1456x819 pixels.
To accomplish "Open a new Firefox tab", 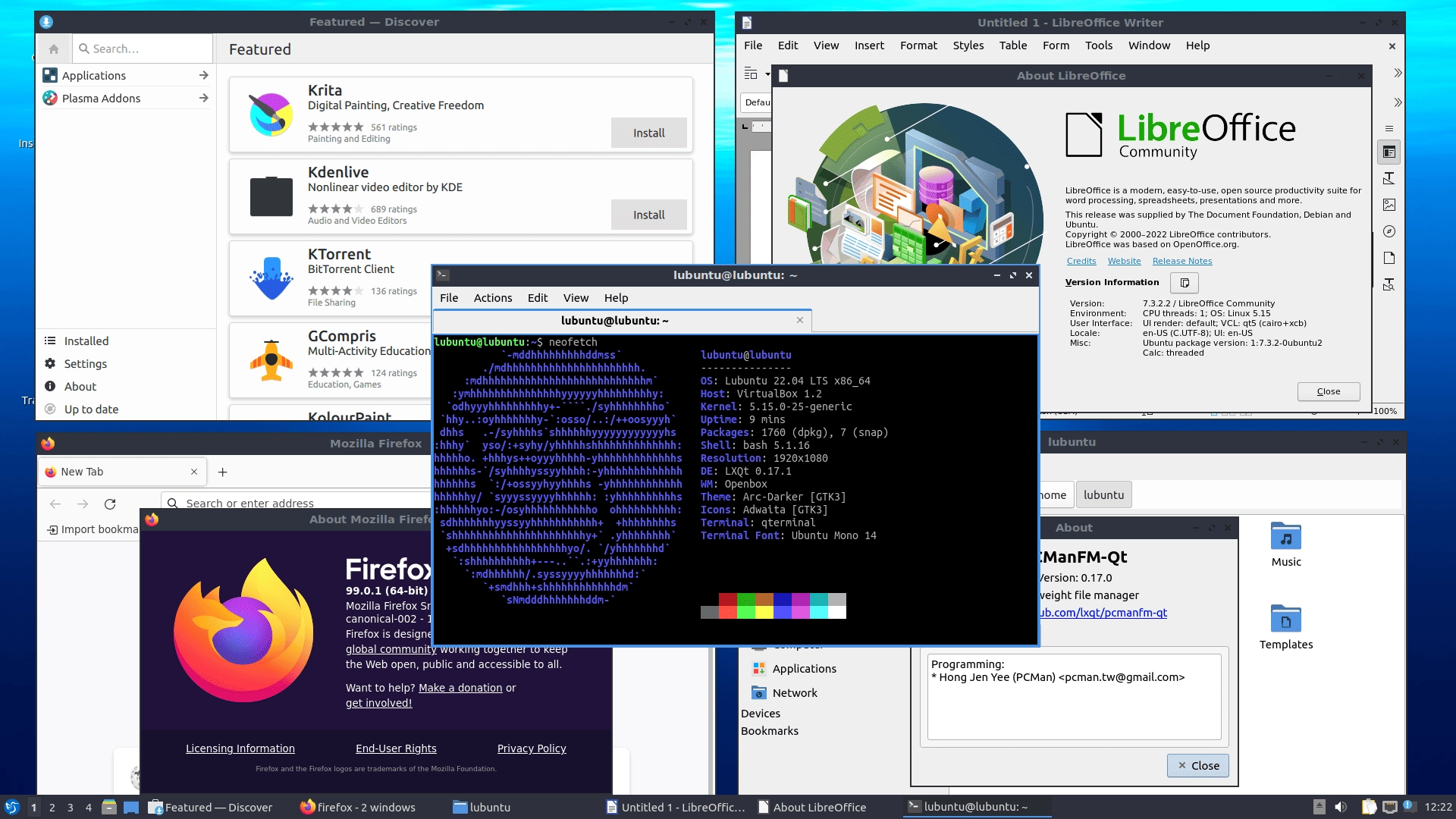I will coord(222,472).
